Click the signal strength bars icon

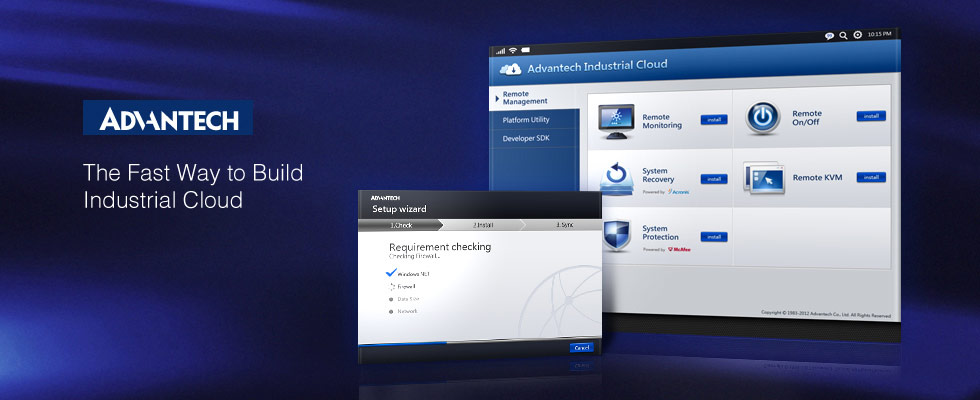pos(500,51)
